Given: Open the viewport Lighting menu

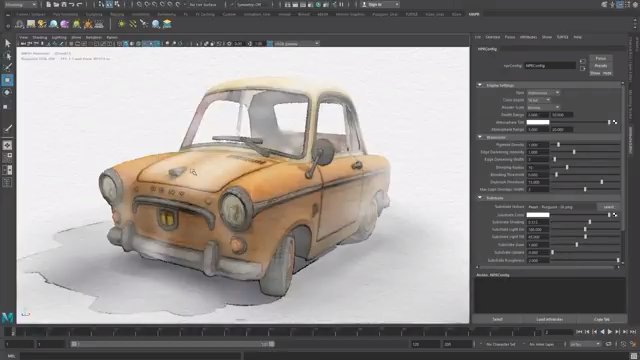Looking at the screenshot, I should (x=59, y=37).
